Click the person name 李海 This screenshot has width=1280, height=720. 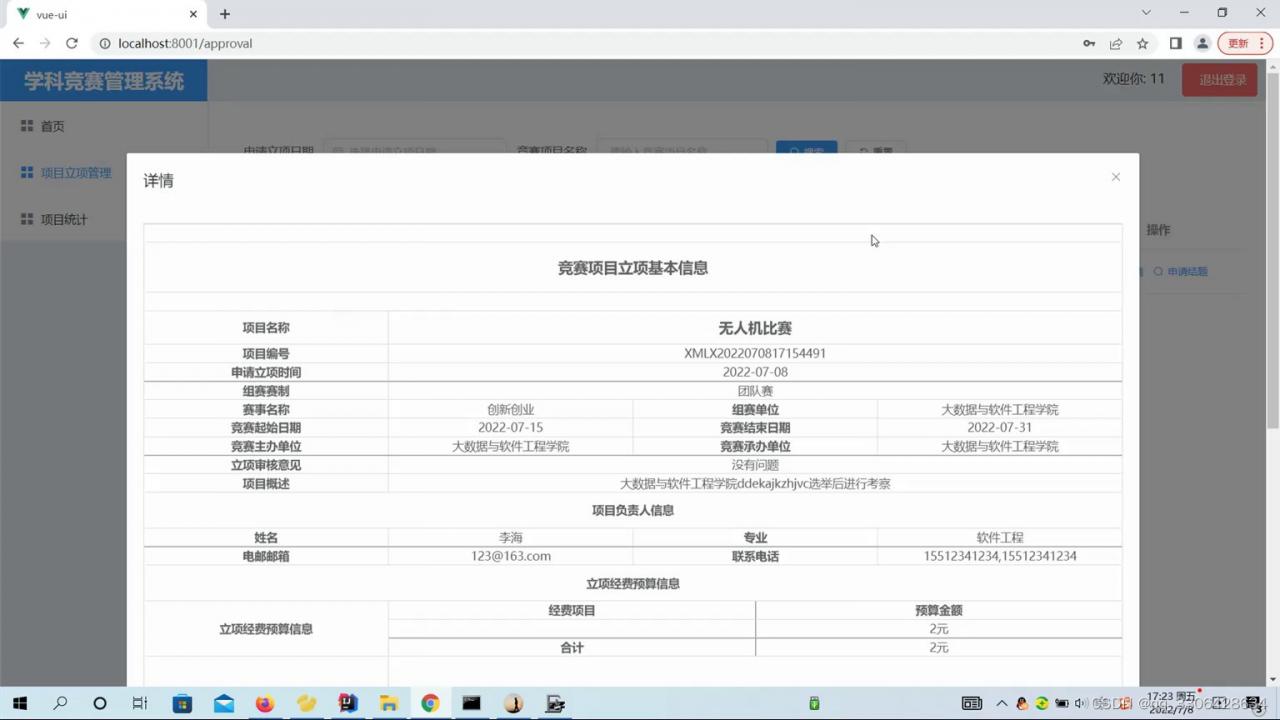coord(511,538)
